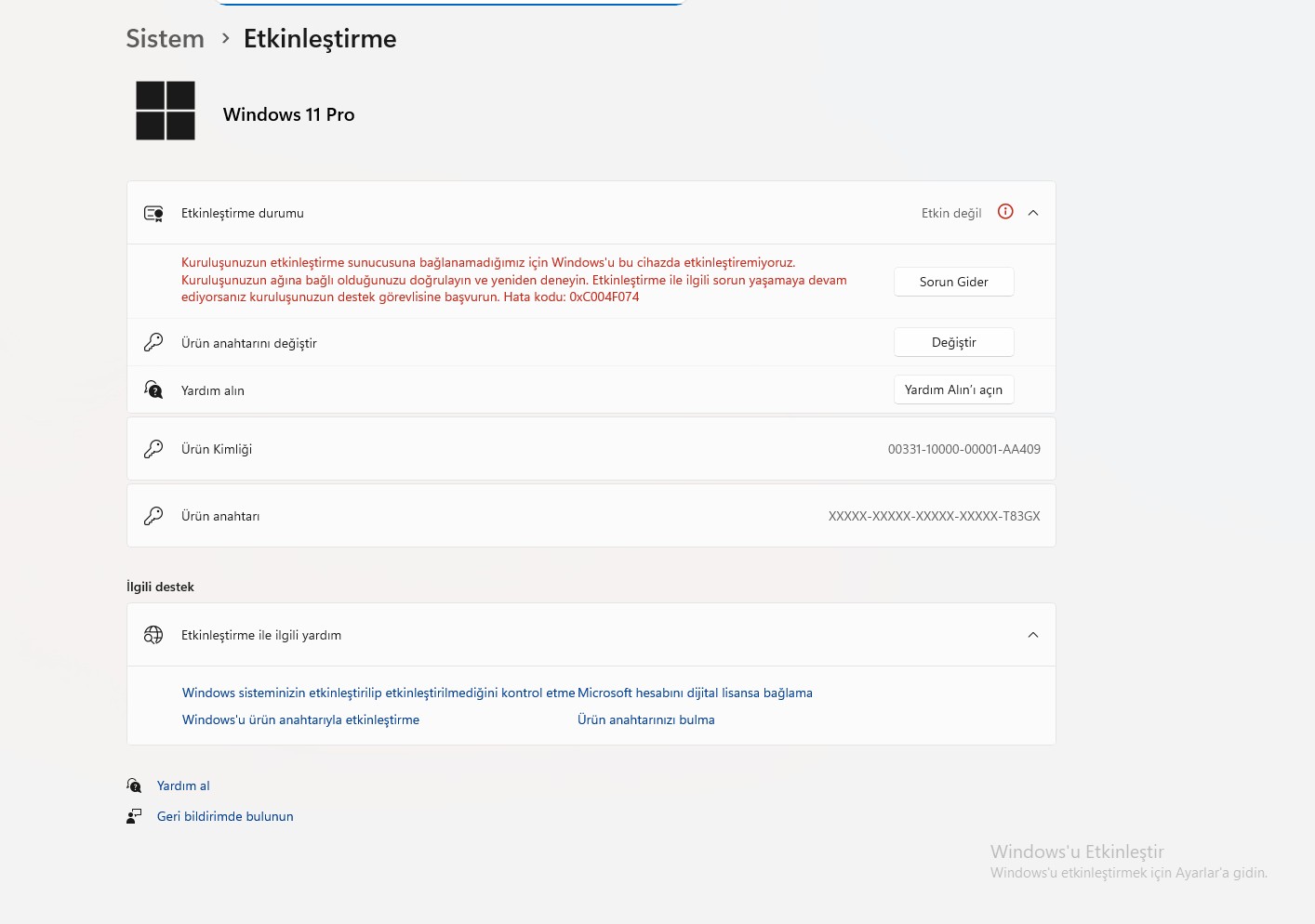Open Yardım Alın'ı açın button
1315x924 pixels.
click(954, 389)
